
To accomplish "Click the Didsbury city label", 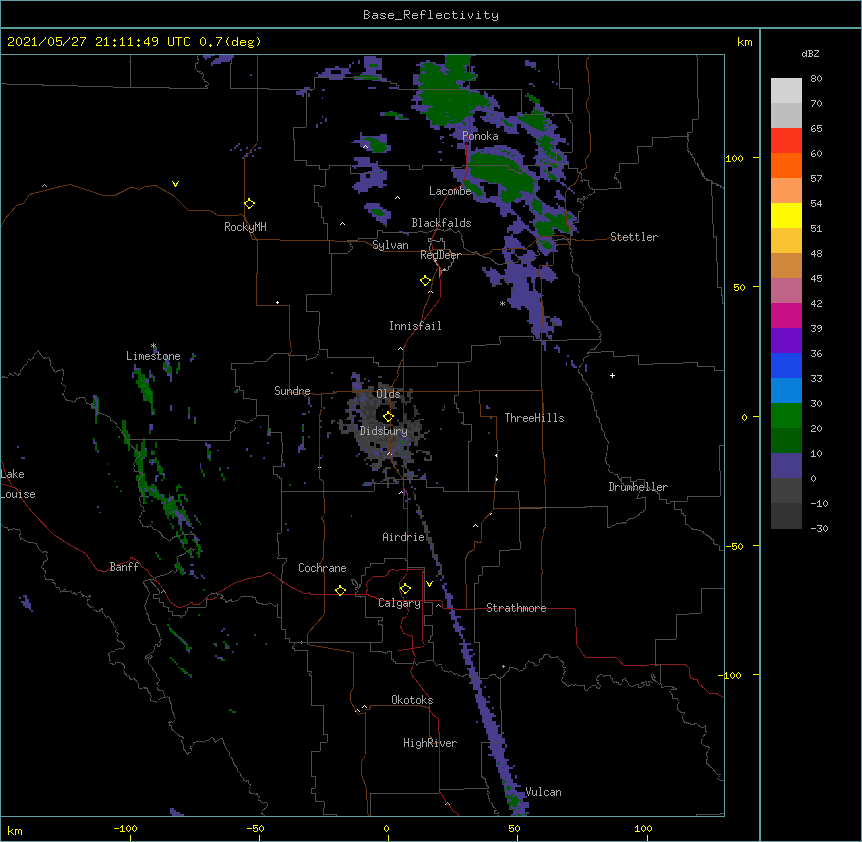I will 384,431.
